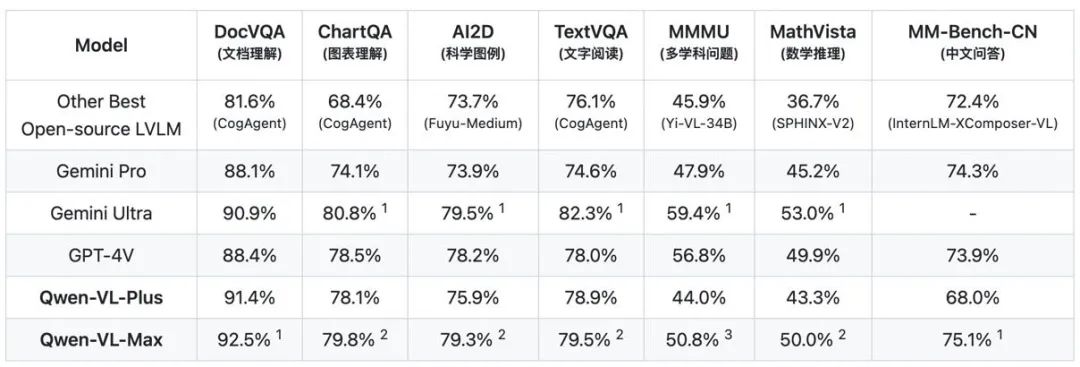
Task: Select the GPT-4V row label
Action: (x=101, y=255)
